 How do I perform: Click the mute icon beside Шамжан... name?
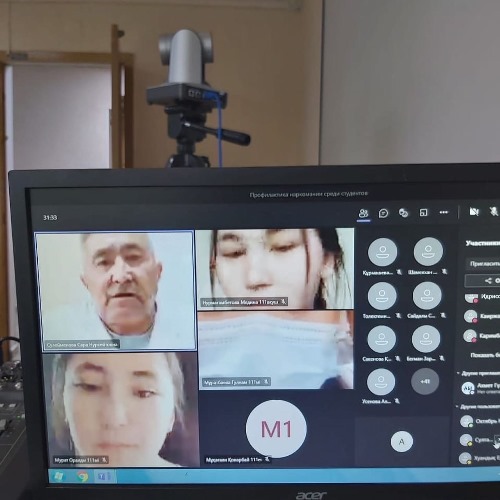tap(444, 272)
